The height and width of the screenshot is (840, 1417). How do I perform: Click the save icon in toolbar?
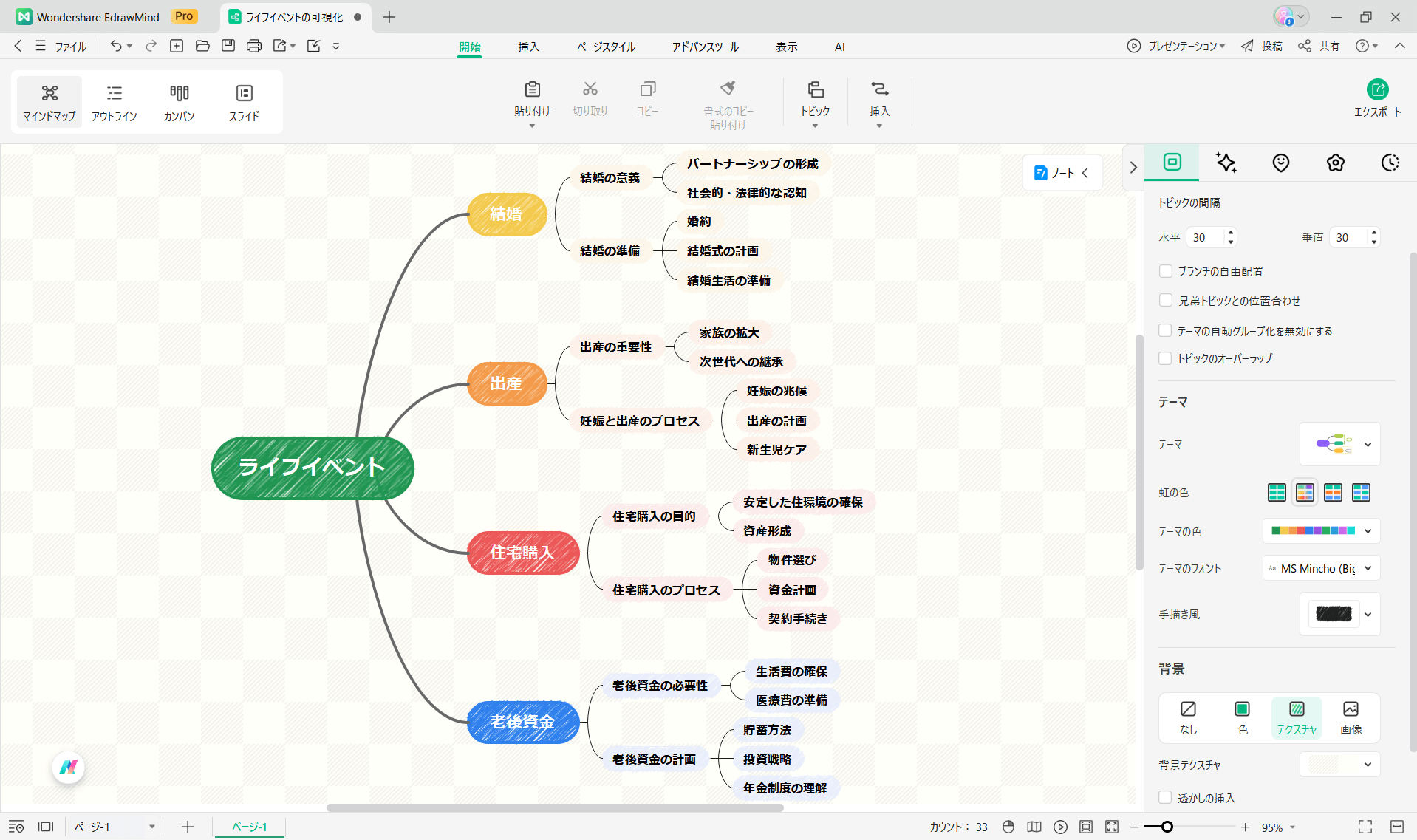(x=228, y=46)
